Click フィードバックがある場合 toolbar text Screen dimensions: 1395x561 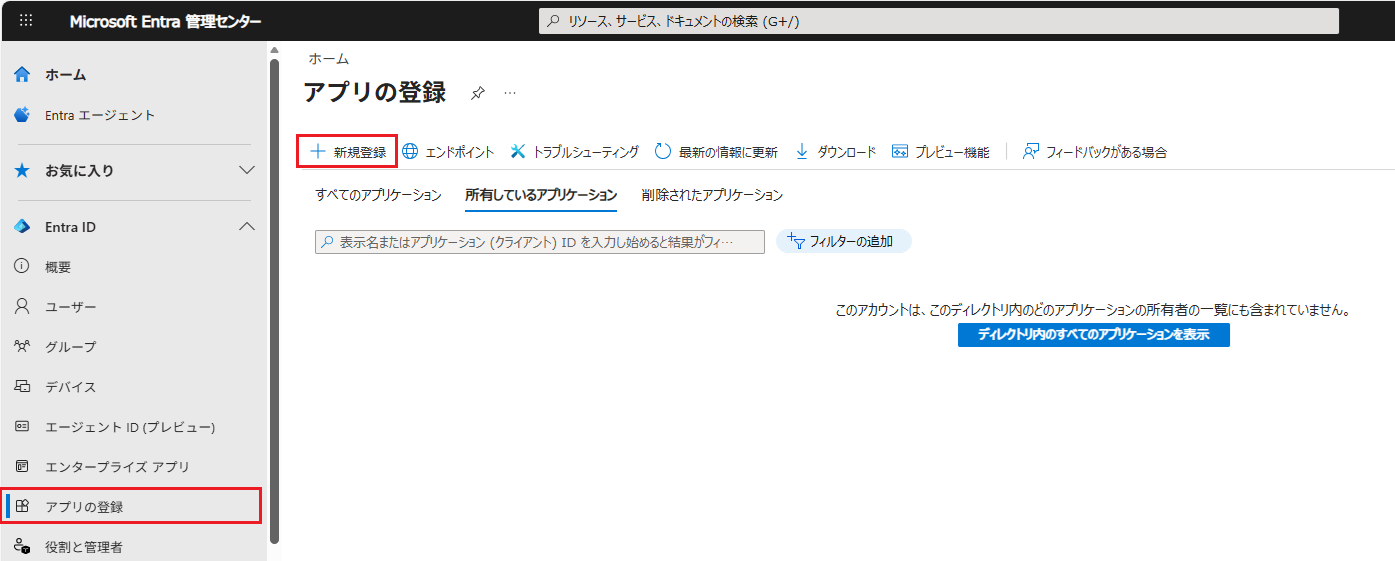(1106, 152)
